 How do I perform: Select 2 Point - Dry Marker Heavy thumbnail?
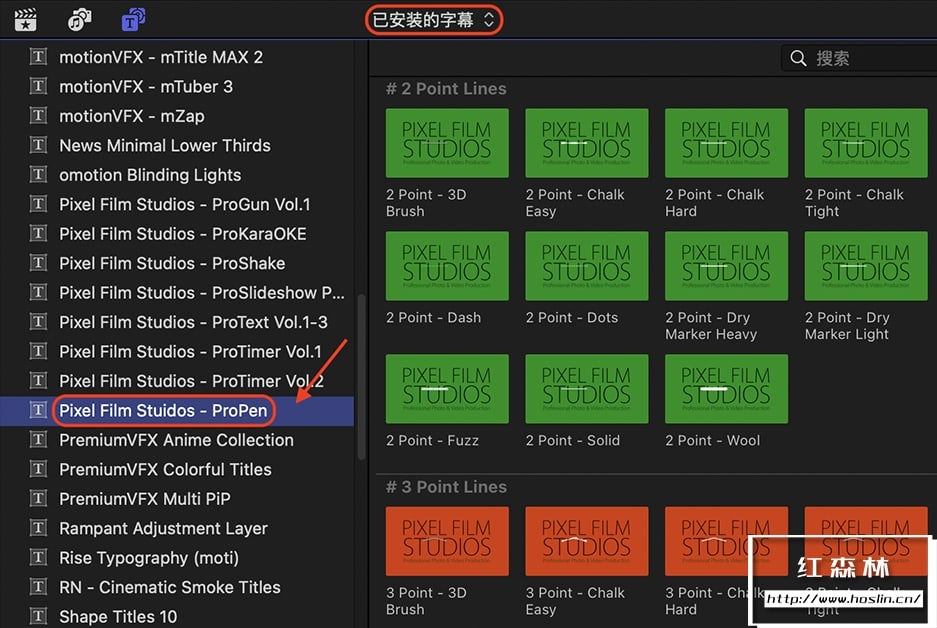pyautogui.click(x=726, y=266)
